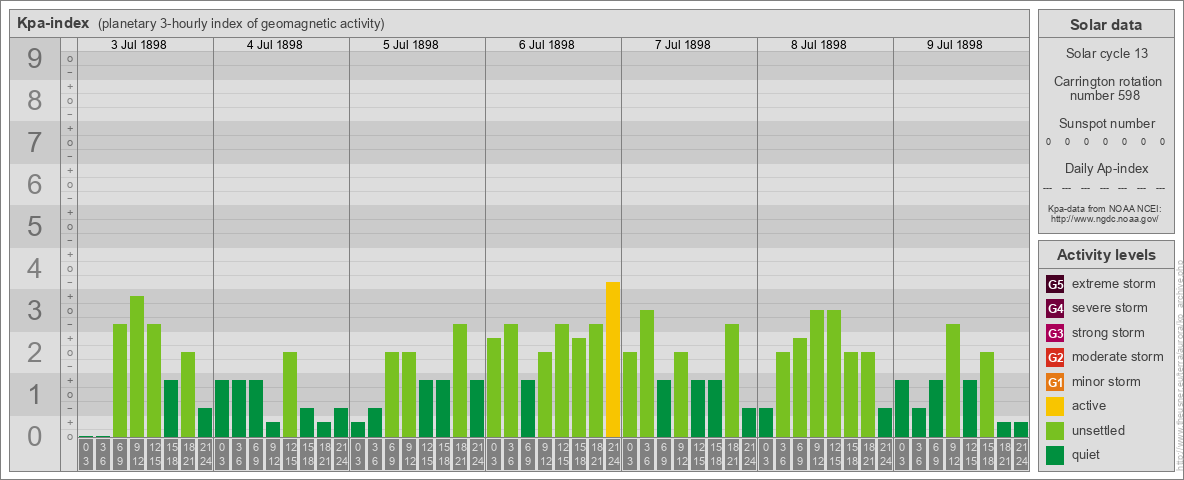Click the '21 24' time slot under 9 Jul

1021,454
